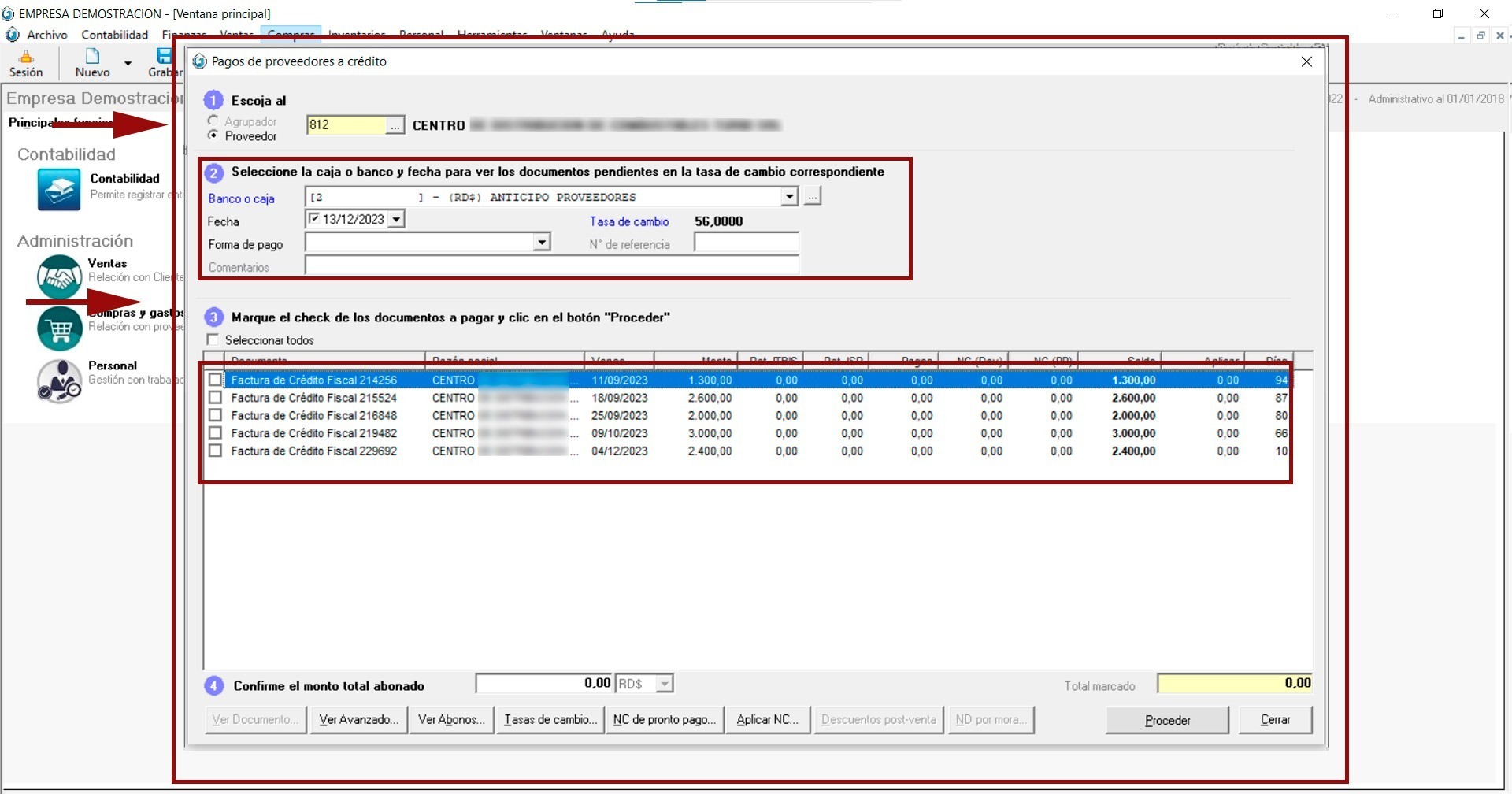
Task: Check the Seleccionar todos checkbox
Action: tap(213, 339)
